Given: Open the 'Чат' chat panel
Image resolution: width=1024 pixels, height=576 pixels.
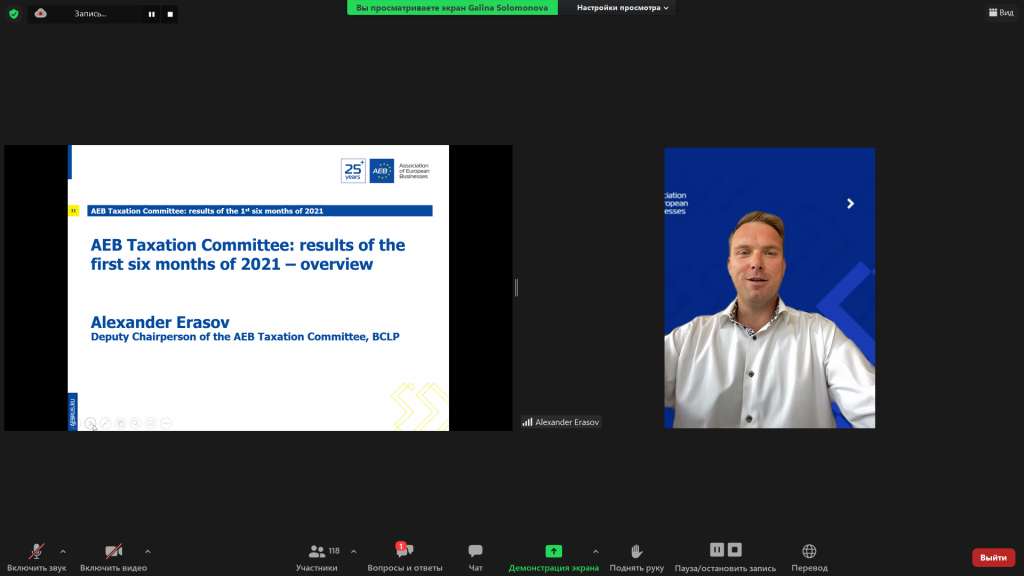Looking at the screenshot, I should pos(475,557).
